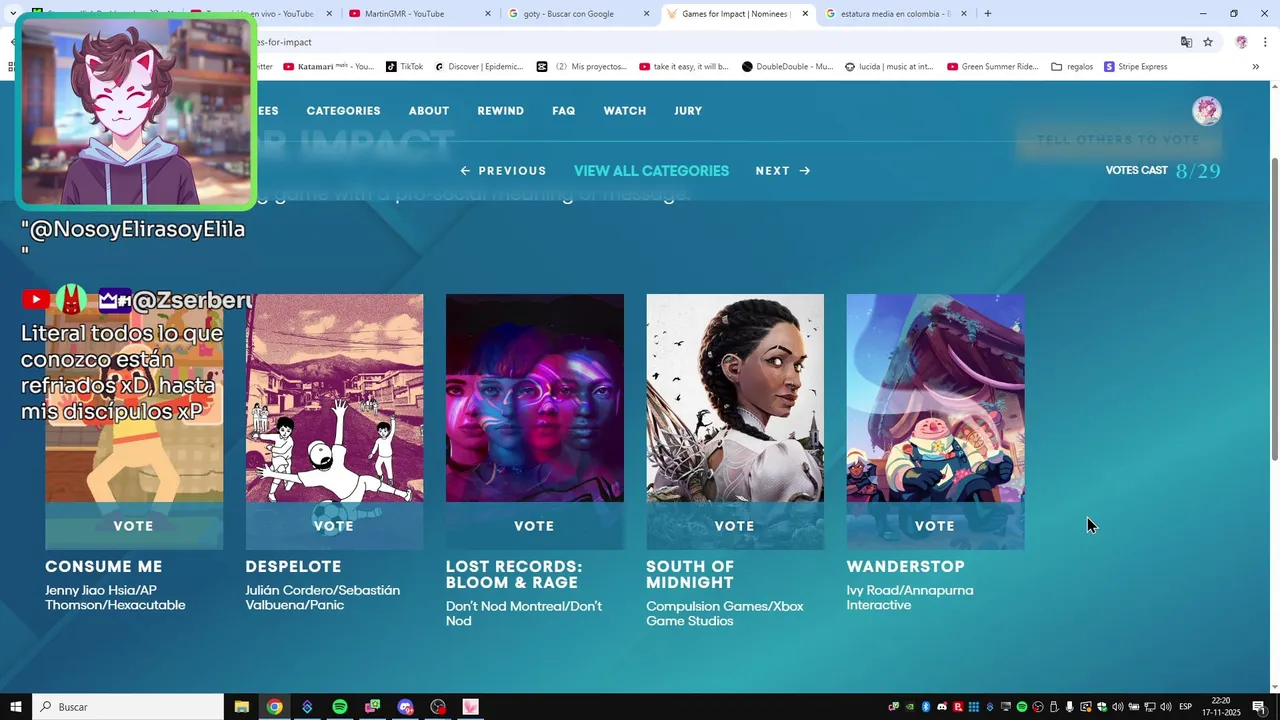Click the South of Midnight cover art
This screenshot has height=720, width=1280.
tap(735, 398)
